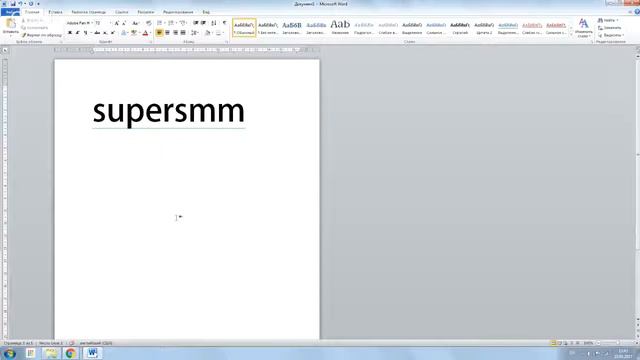Toggle subscript formatting
The width and height of the screenshot is (640, 360).
[x=105, y=33]
